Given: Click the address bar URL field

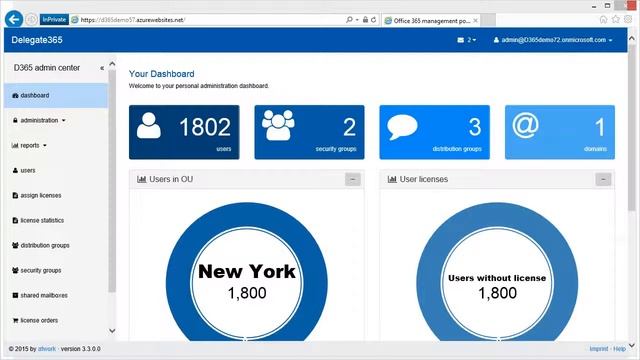Looking at the screenshot, I should pos(208,20).
